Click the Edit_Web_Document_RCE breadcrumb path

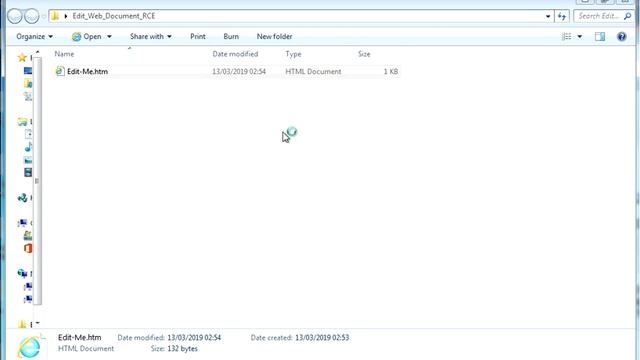(x=114, y=16)
